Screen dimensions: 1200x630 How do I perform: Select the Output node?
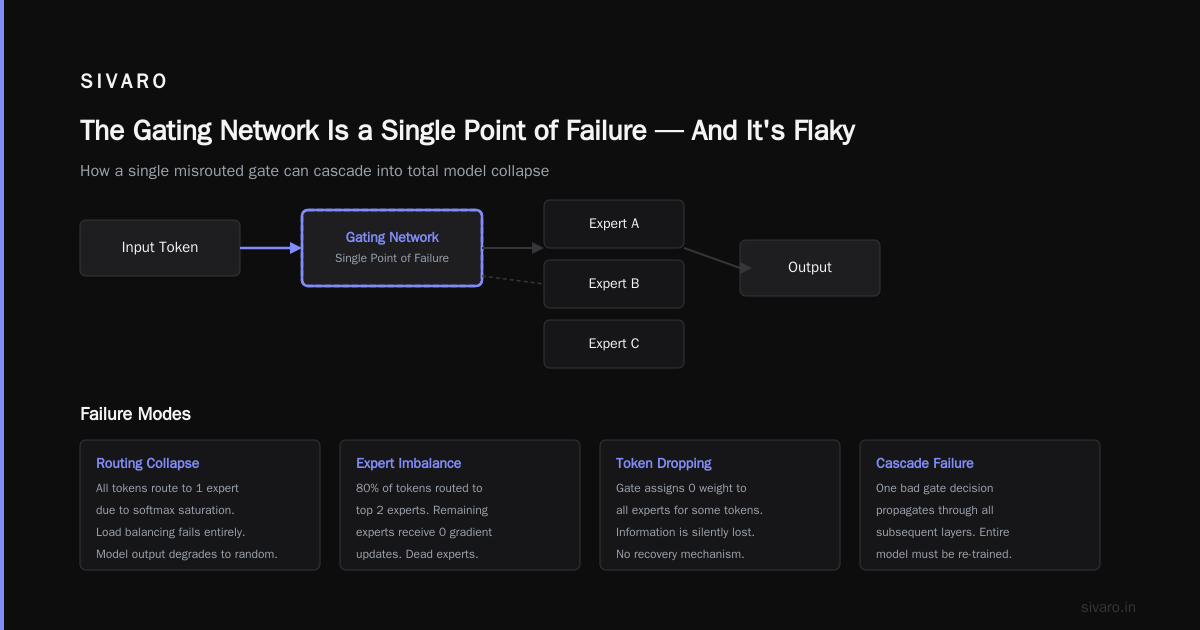pyautogui.click(x=810, y=268)
